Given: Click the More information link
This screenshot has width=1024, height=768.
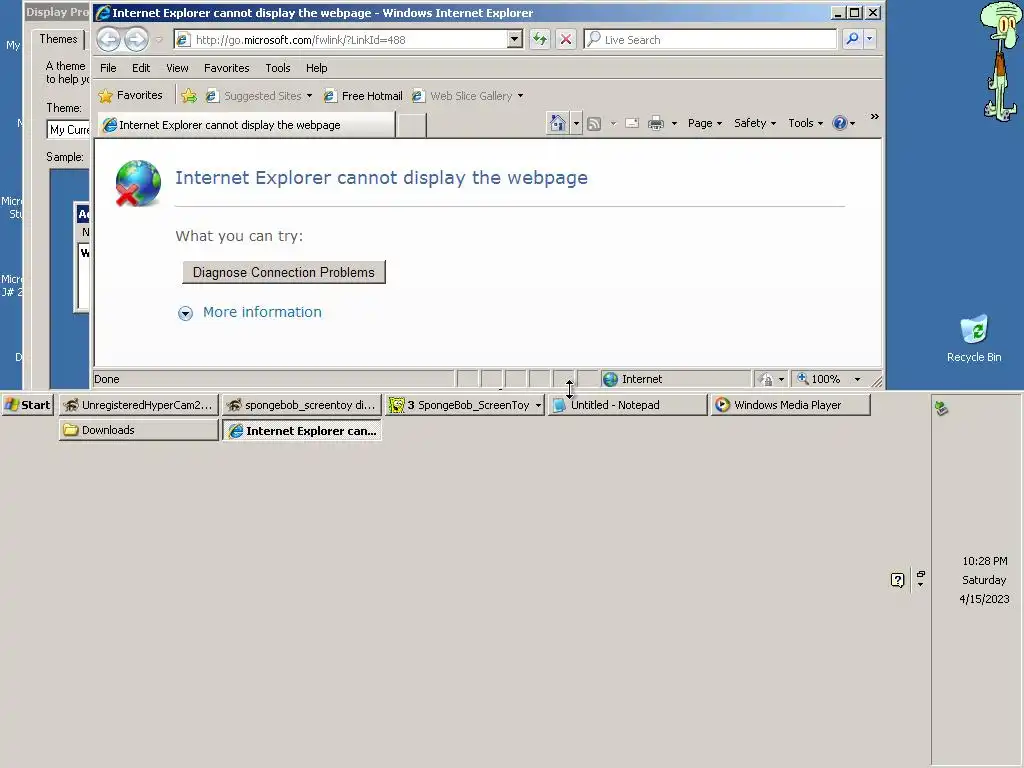Looking at the screenshot, I should [x=262, y=312].
